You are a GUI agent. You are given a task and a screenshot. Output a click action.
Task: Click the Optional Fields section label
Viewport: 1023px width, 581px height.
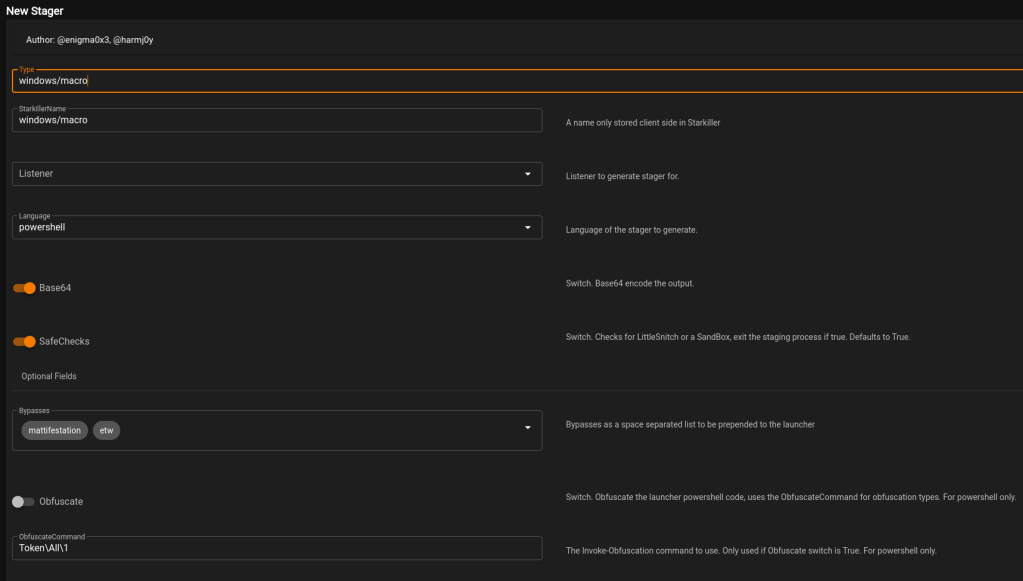pyautogui.click(x=49, y=377)
